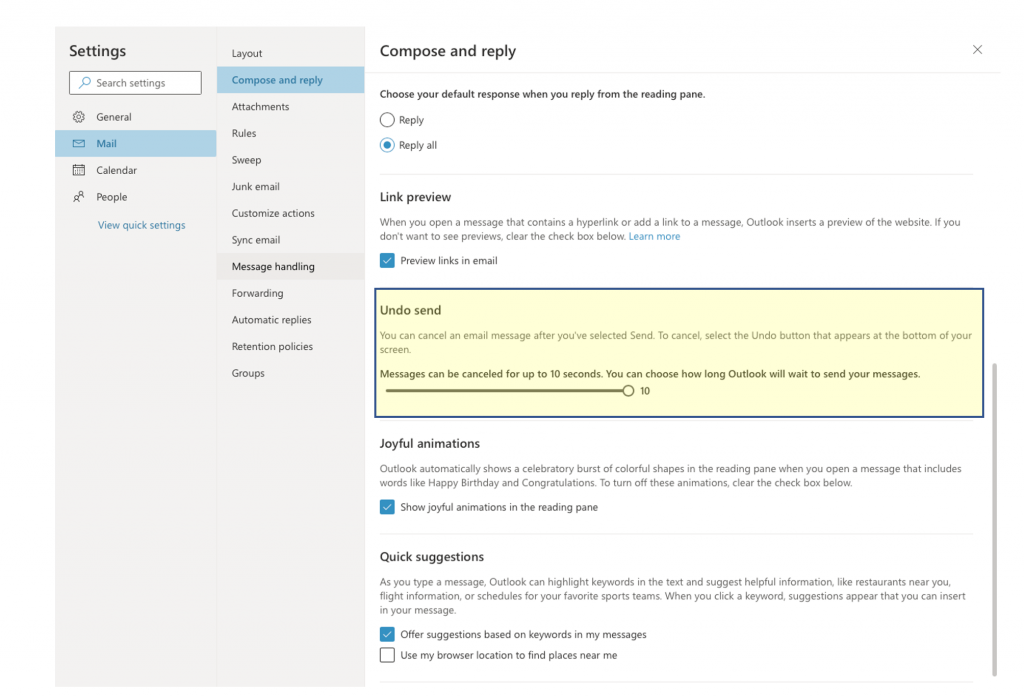The image size is (1024, 696).
Task: Uncheck Show joyful animations in the reading pane
Action: (x=387, y=507)
